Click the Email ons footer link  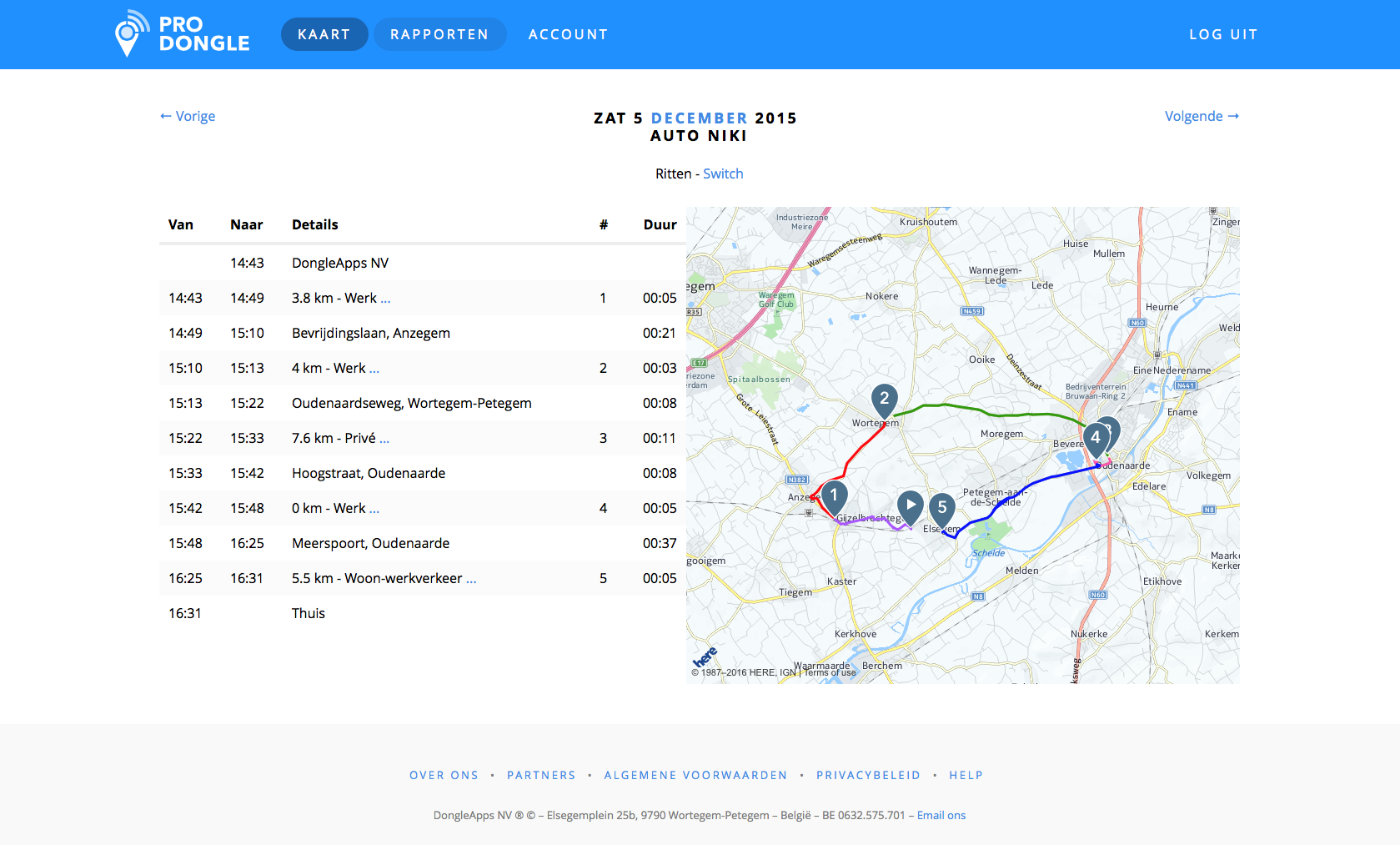coord(941,815)
